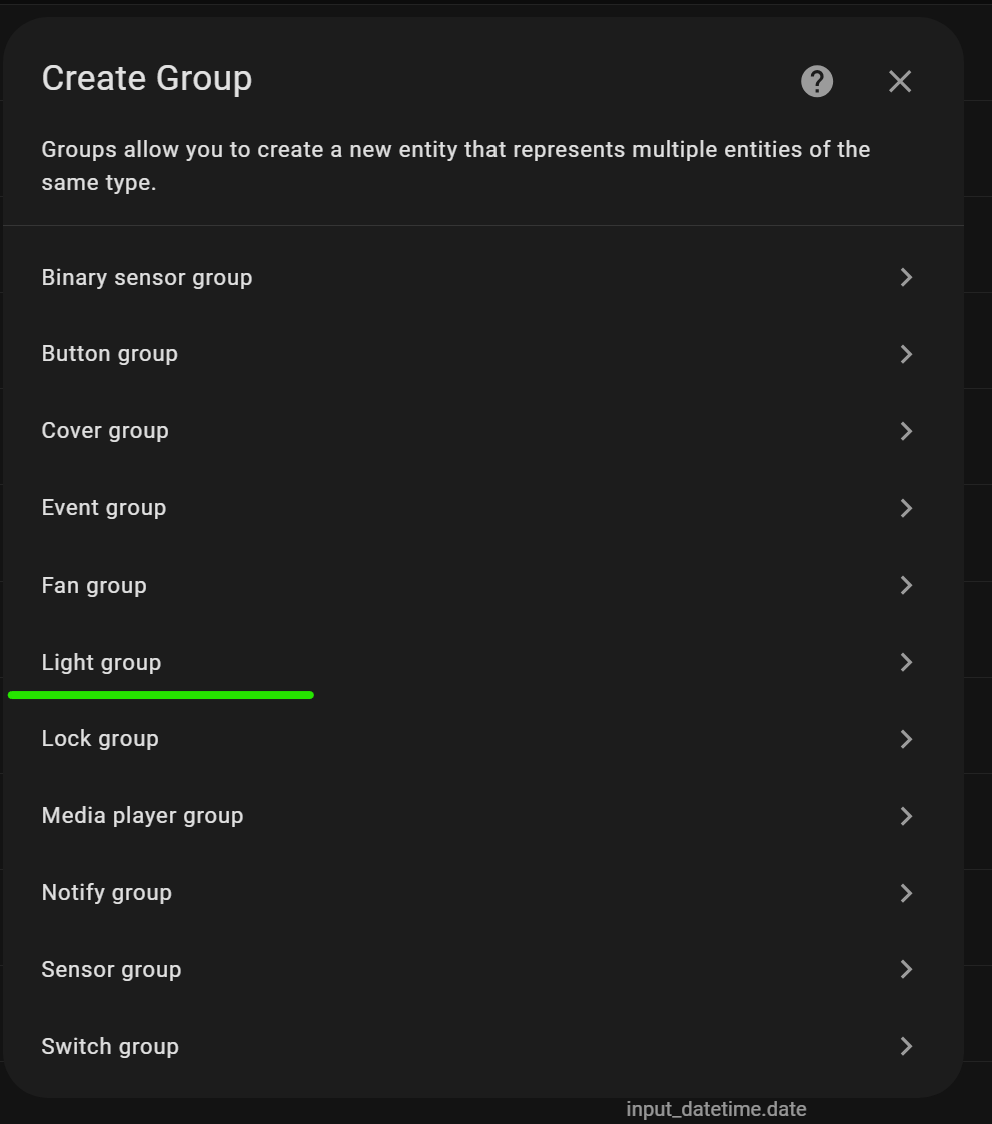Screen dimensions: 992x1124
Task: Expand the arrow beside Media player group
Action: tap(906, 816)
